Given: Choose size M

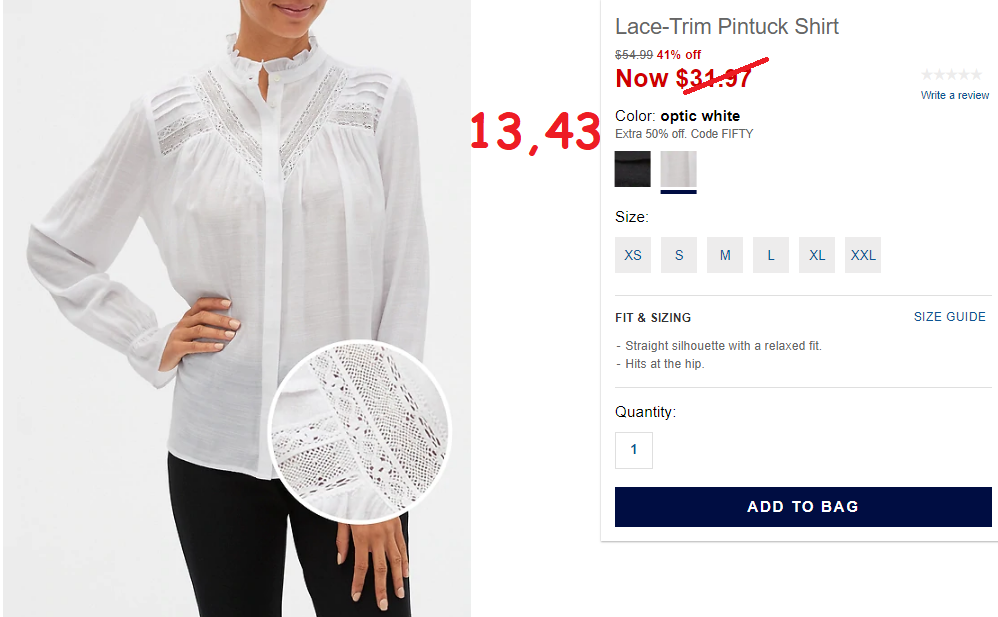Looking at the screenshot, I should (725, 255).
